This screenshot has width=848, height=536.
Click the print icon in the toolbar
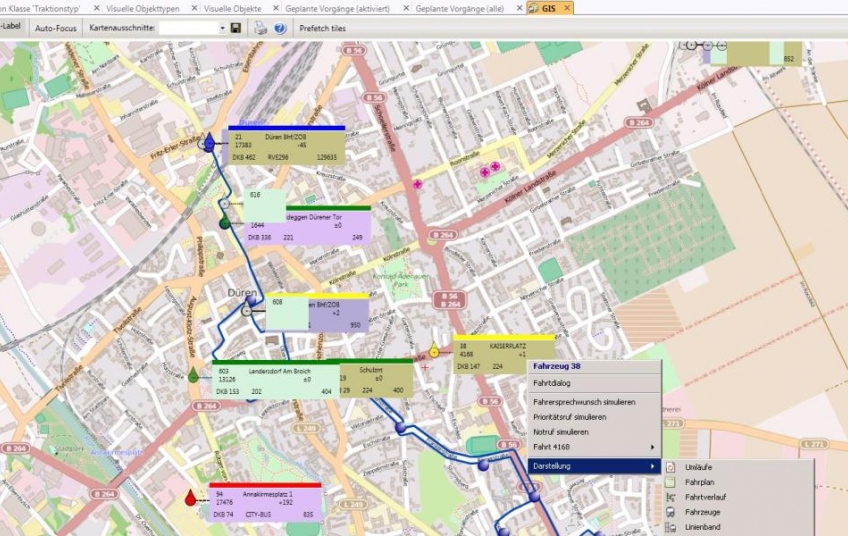pyautogui.click(x=260, y=28)
